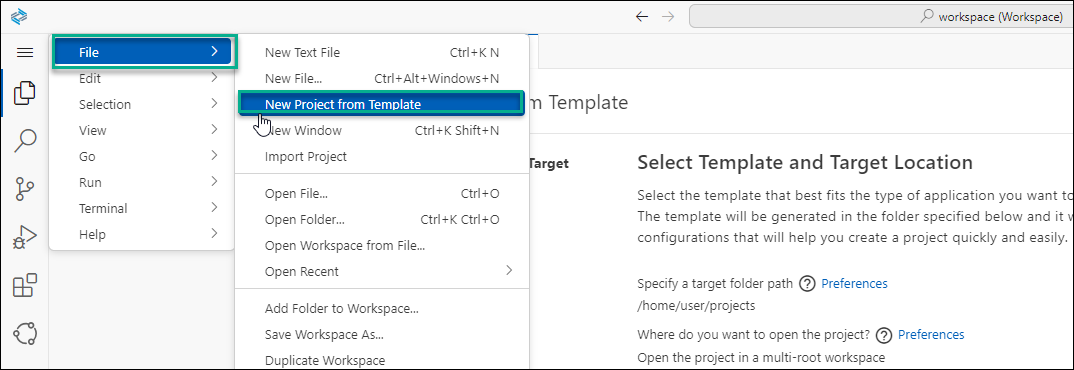
Task: Click the hamburger menu icon
Action: (x=25, y=52)
